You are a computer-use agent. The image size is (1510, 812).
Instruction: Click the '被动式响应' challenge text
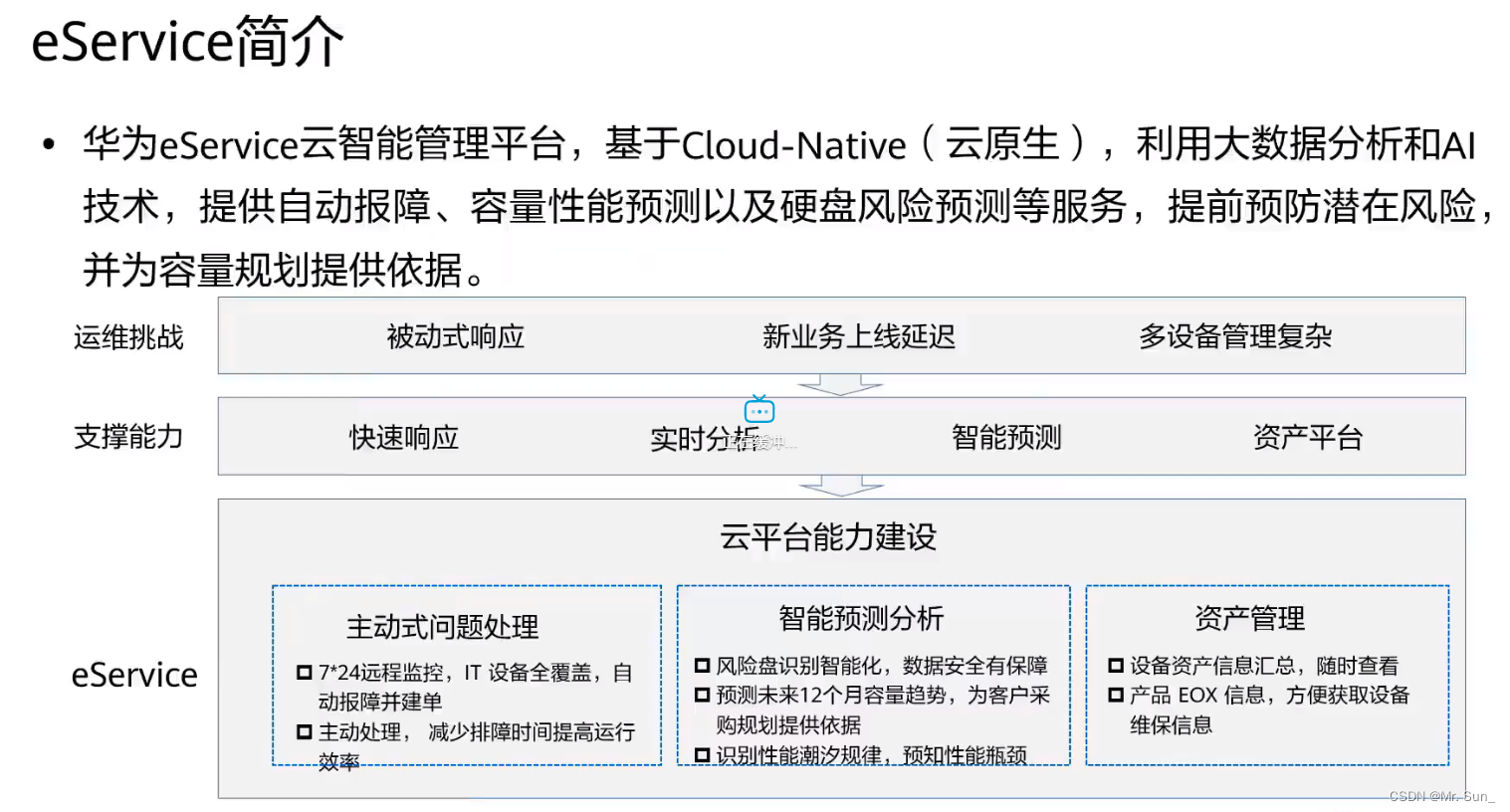[456, 336]
